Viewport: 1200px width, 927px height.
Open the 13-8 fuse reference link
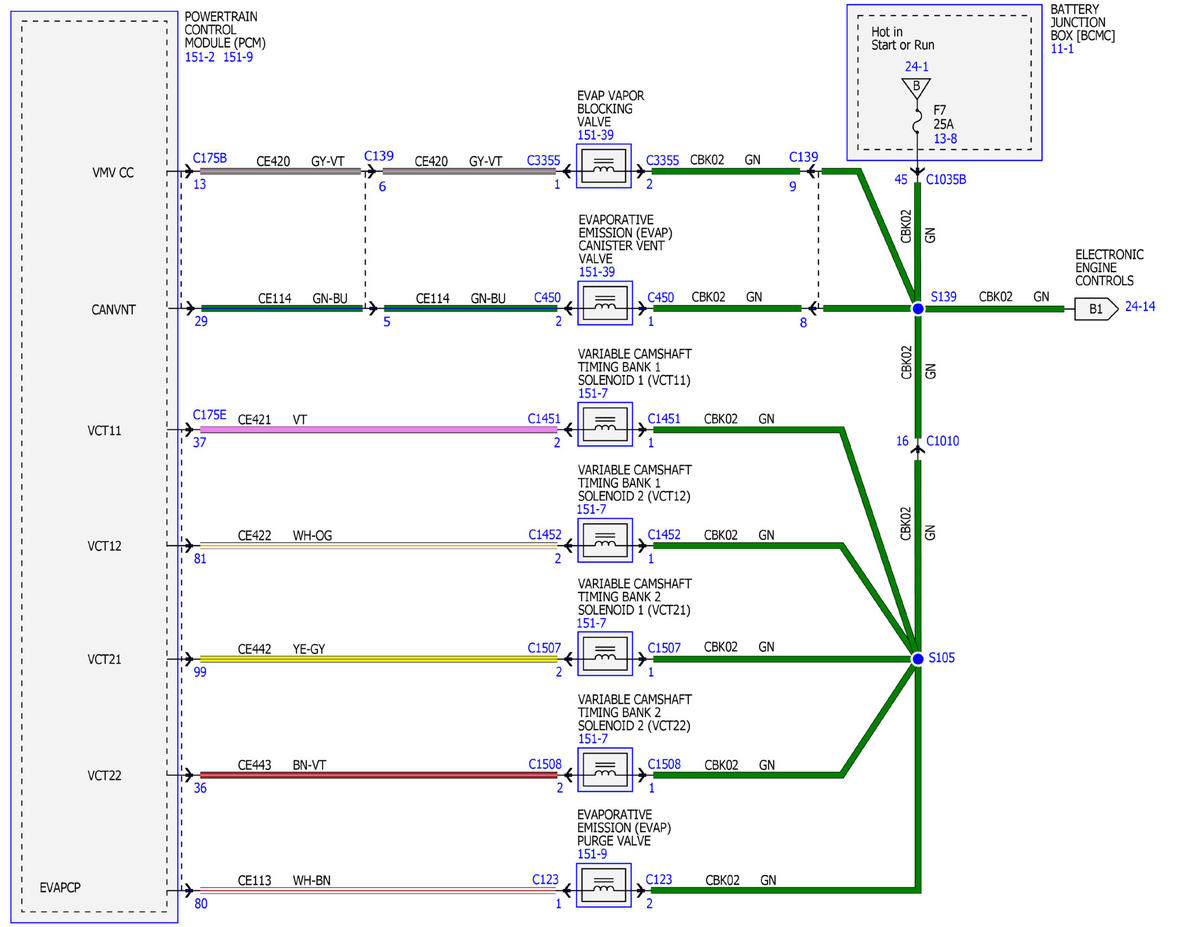pyautogui.click(x=945, y=140)
